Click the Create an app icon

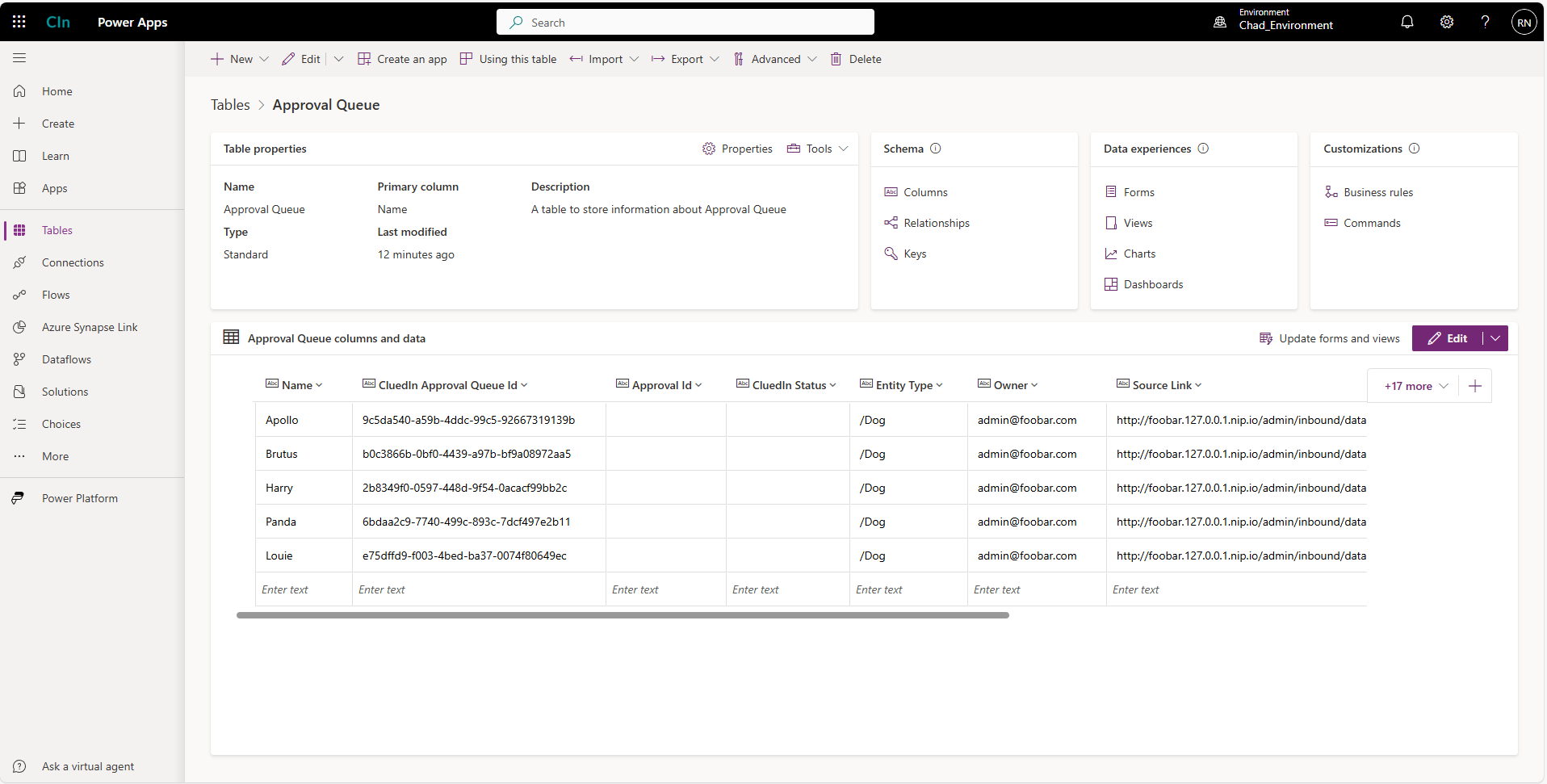364,59
